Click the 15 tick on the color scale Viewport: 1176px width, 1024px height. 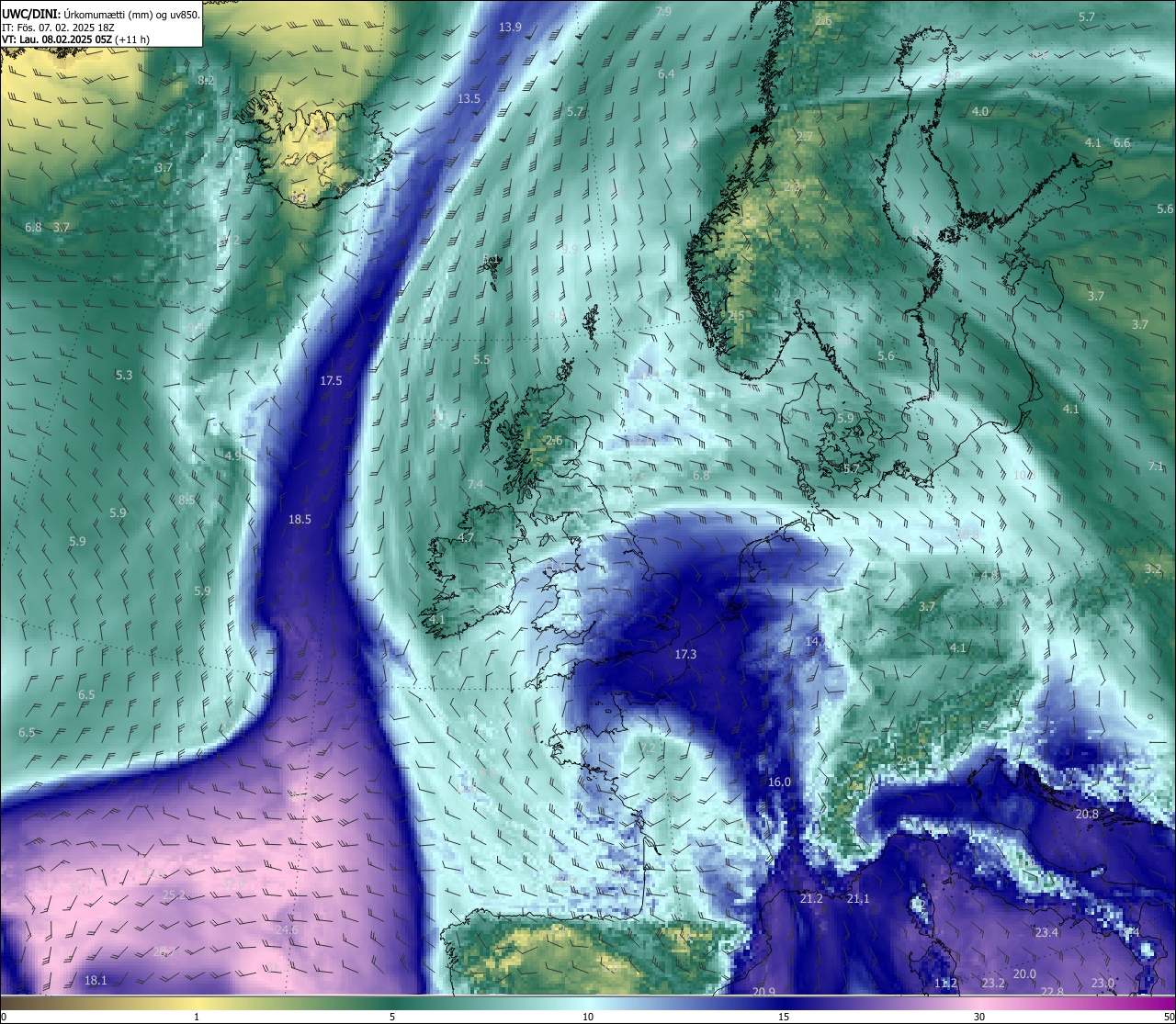[784, 1017]
